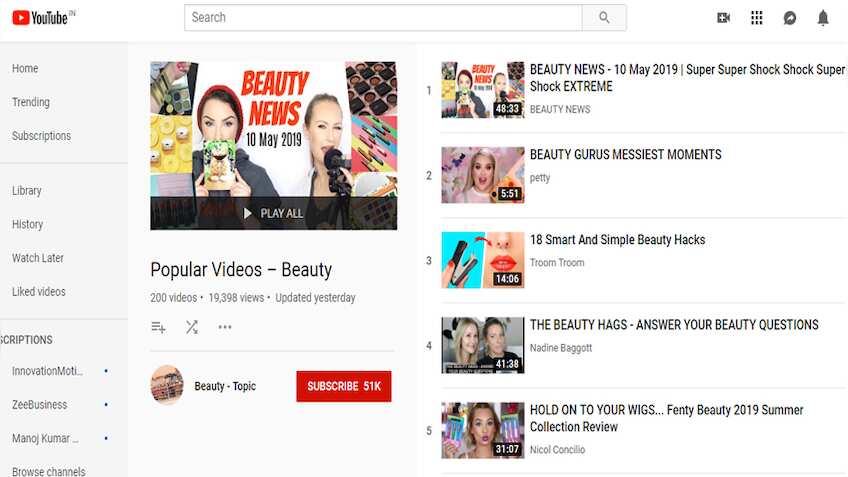Open the Manoj Kumar subscription channel
This screenshot has height=477, width=848.
[45, 438]
